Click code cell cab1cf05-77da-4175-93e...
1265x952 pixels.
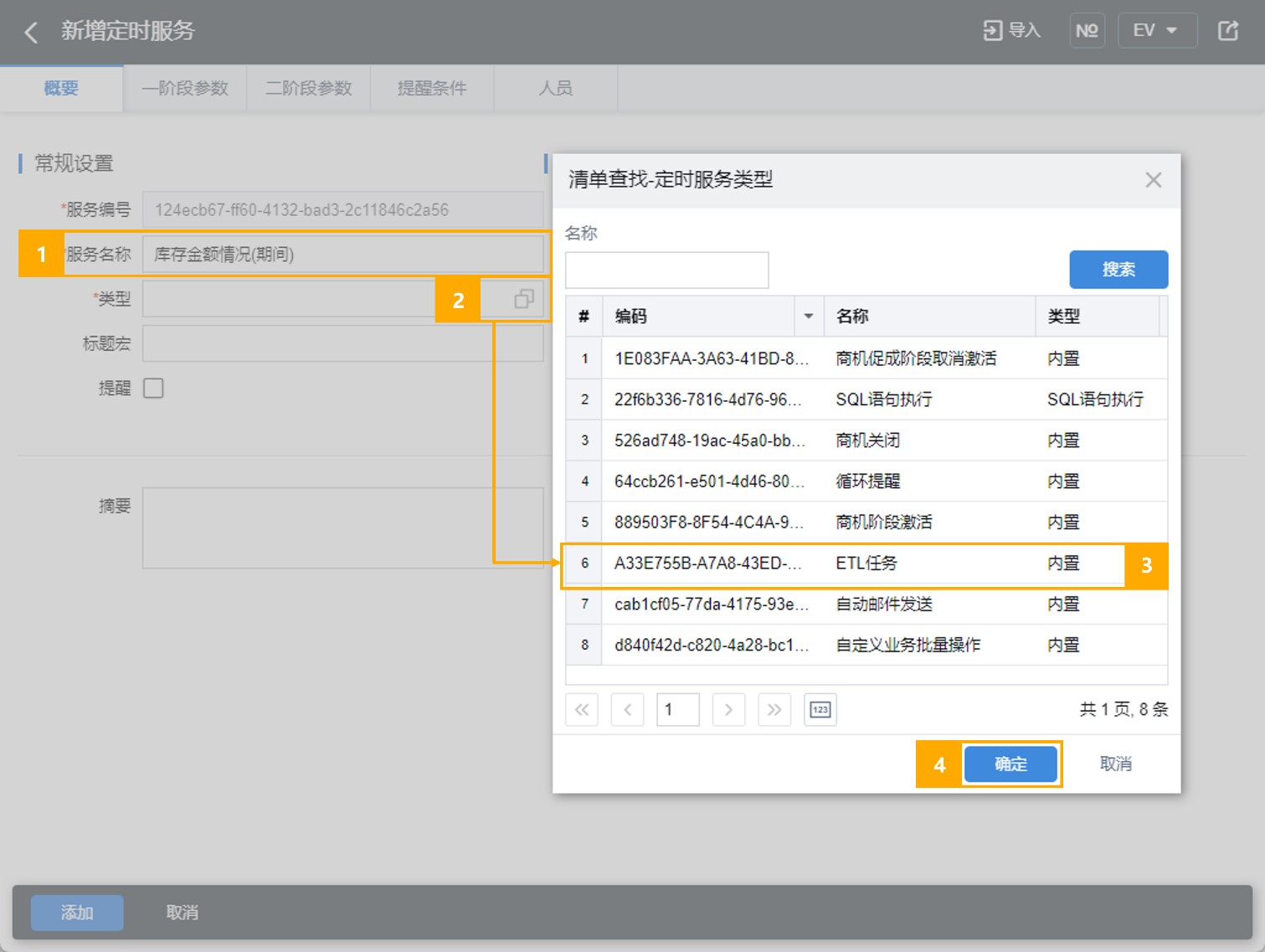(712, 605)
